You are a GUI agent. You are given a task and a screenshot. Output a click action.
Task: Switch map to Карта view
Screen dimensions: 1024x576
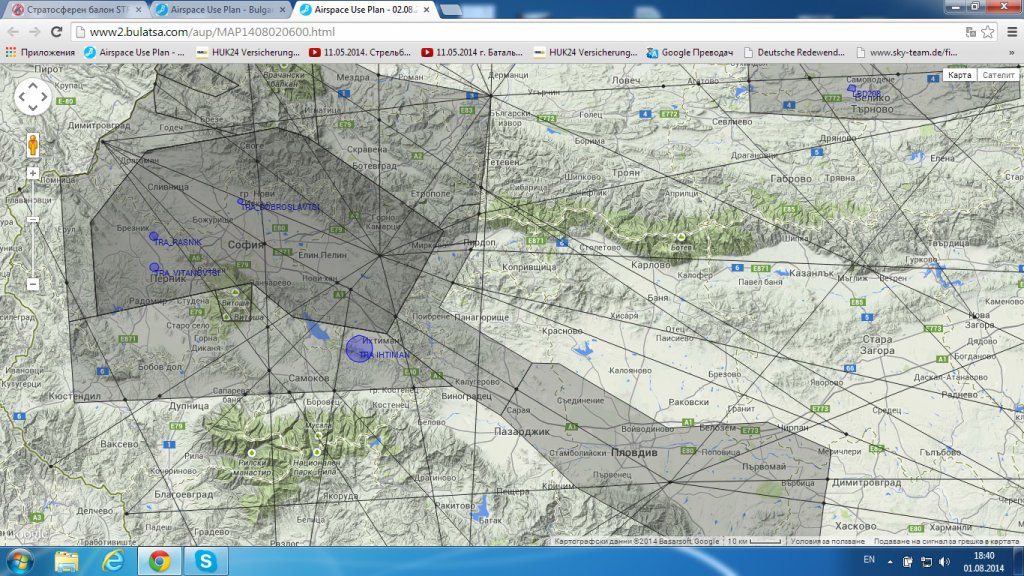pos(959,75)
